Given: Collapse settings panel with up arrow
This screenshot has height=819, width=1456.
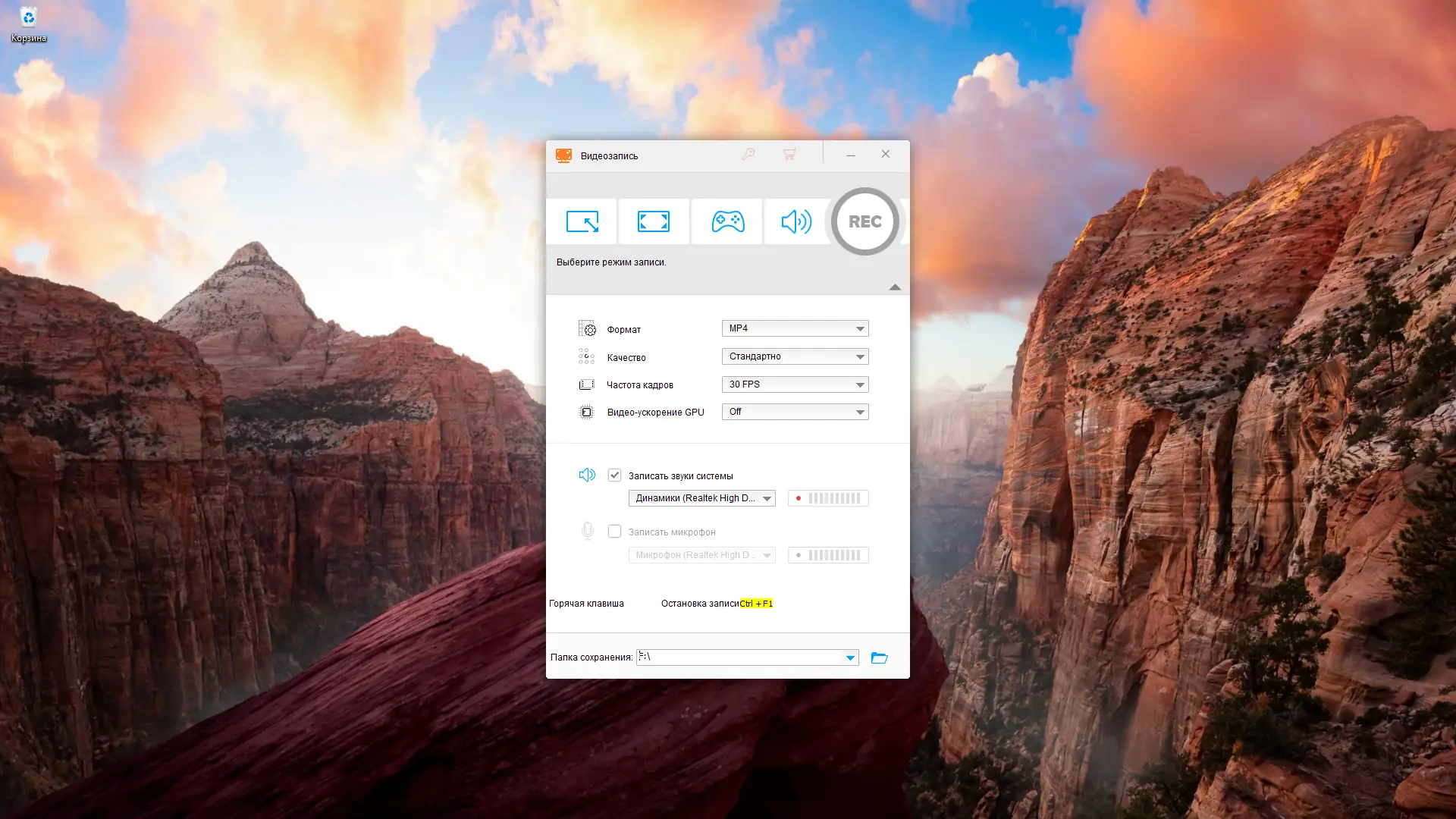Looking at the screenshot, I should [x=895, y=287].
